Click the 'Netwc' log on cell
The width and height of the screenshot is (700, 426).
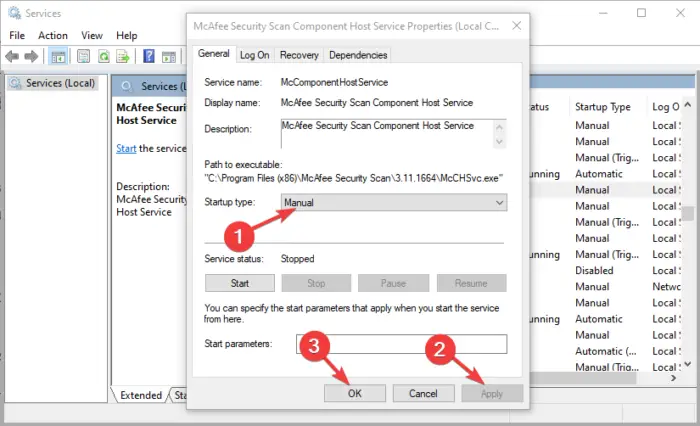(667, 287)
